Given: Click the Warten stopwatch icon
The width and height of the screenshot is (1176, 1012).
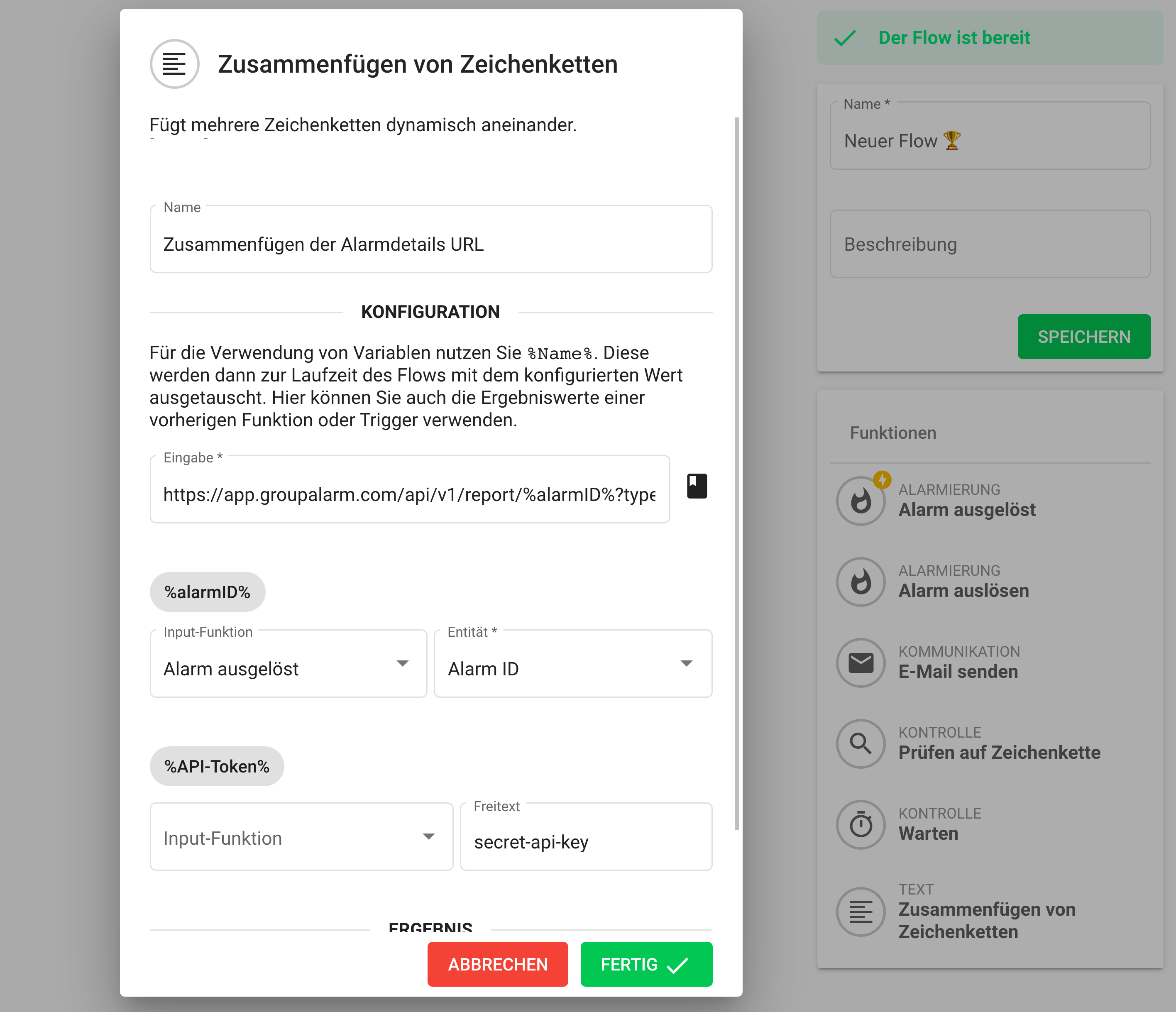Looking at the screenshot, I should pyautogui.click(x=861, y=825).
